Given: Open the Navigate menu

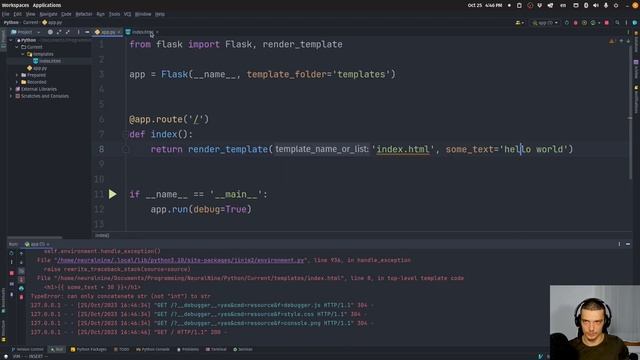Looking at the screenshot, I should pyautogui.click(x=49, y=14).
